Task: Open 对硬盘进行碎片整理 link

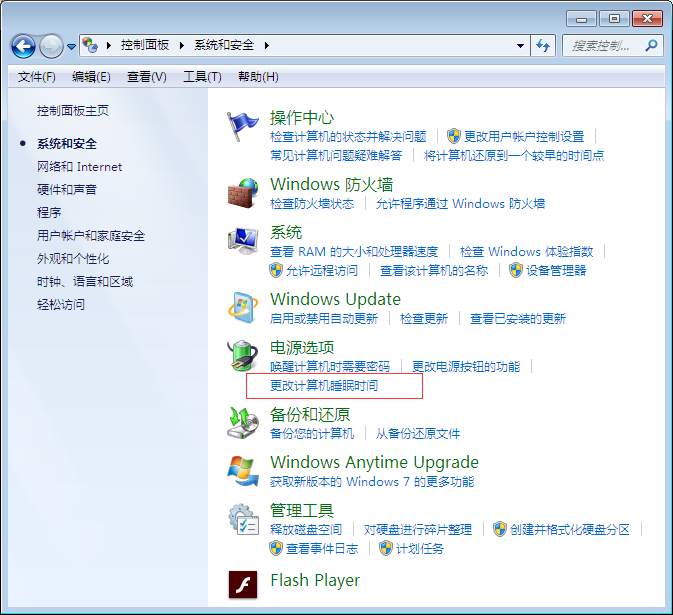Action: click(418, 529)
